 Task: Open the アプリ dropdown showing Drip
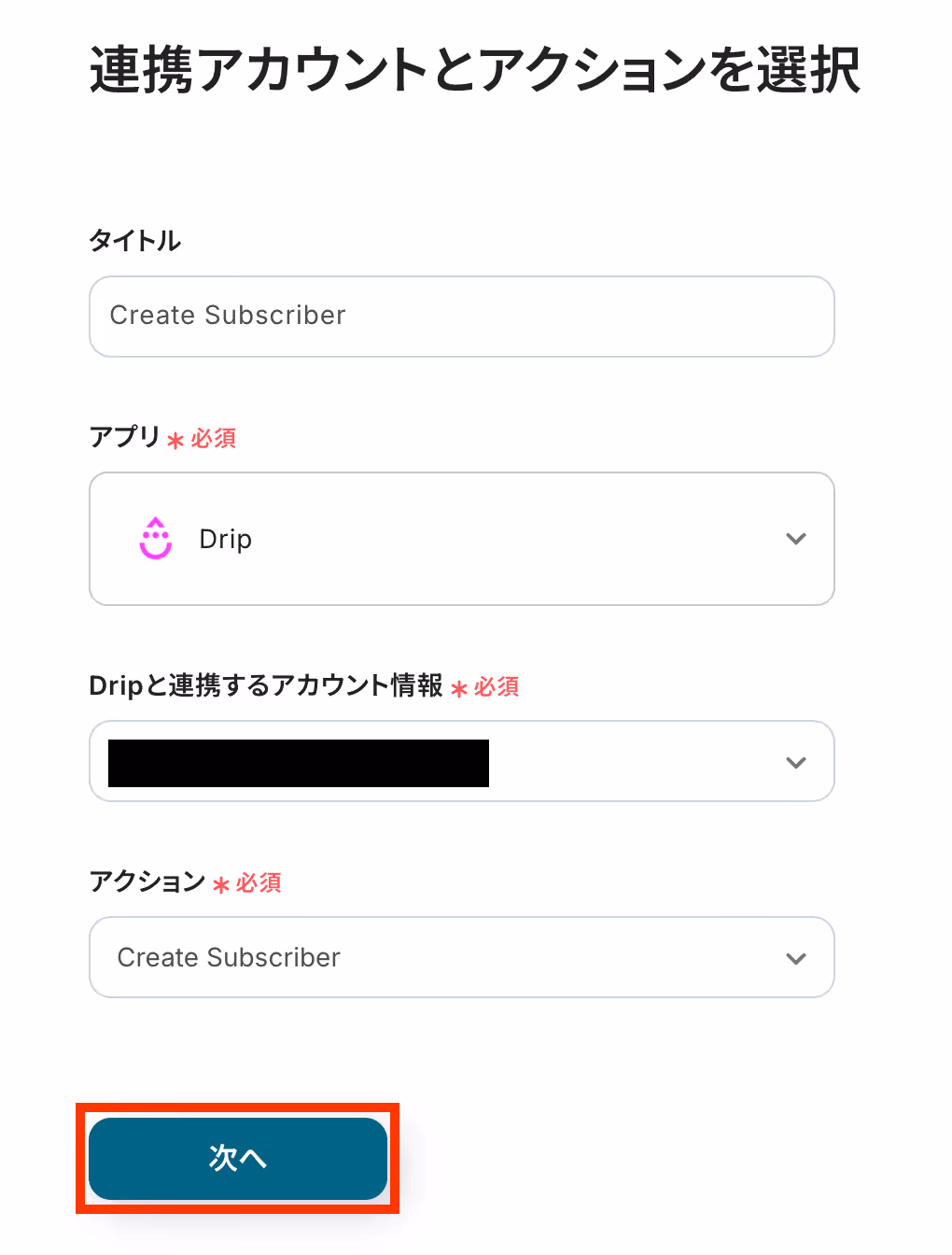tap(462, 539)
